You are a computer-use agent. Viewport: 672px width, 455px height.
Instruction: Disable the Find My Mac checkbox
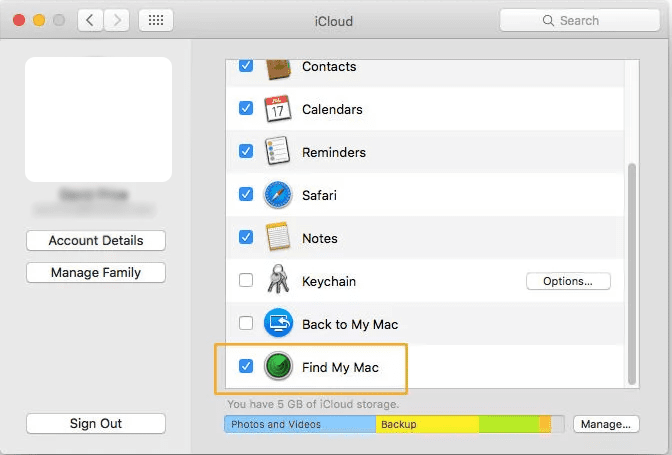pyautogui.click(x=246, y=367)
